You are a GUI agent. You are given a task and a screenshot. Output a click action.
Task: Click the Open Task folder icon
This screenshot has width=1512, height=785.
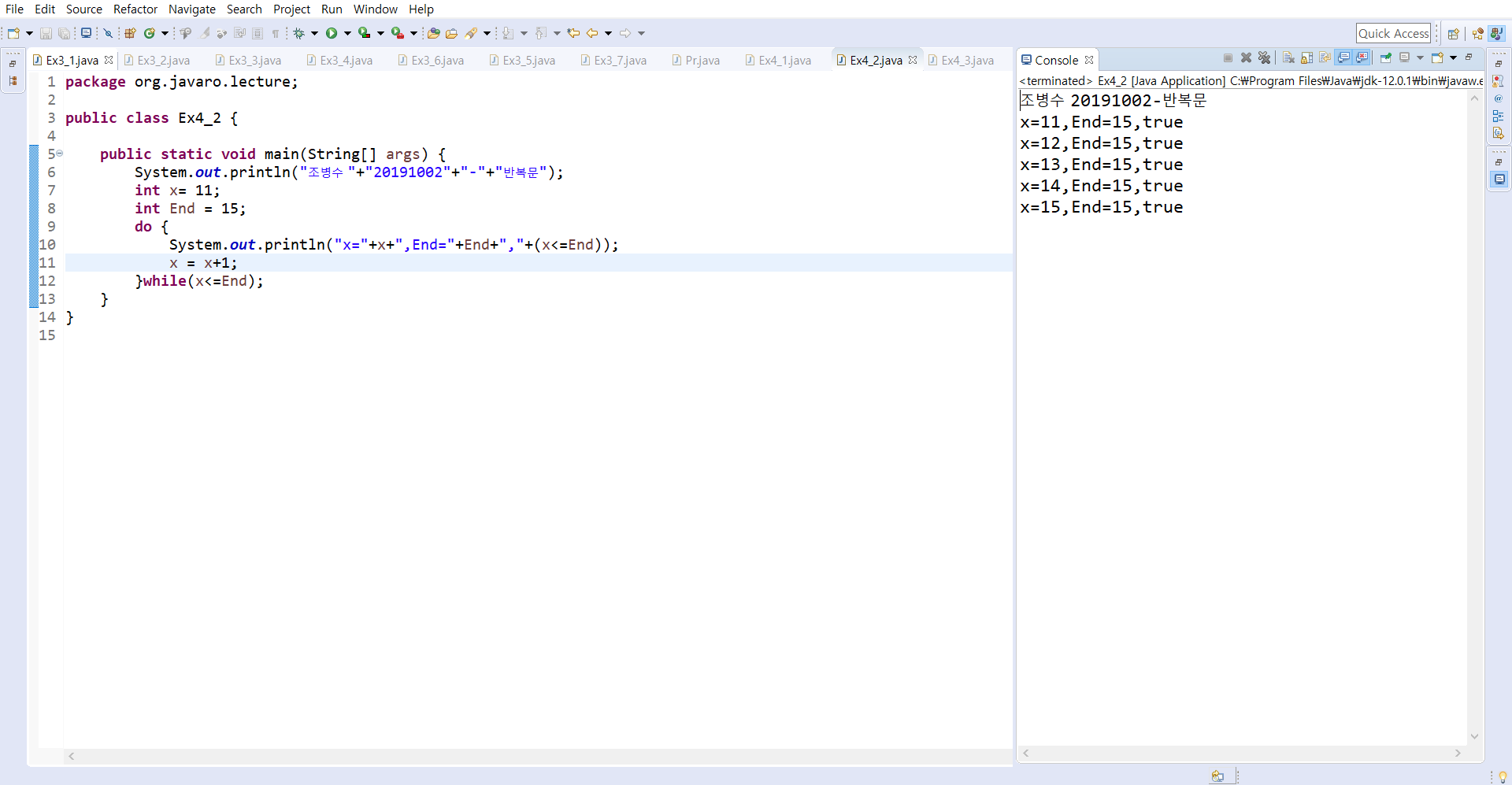point(451,33)
